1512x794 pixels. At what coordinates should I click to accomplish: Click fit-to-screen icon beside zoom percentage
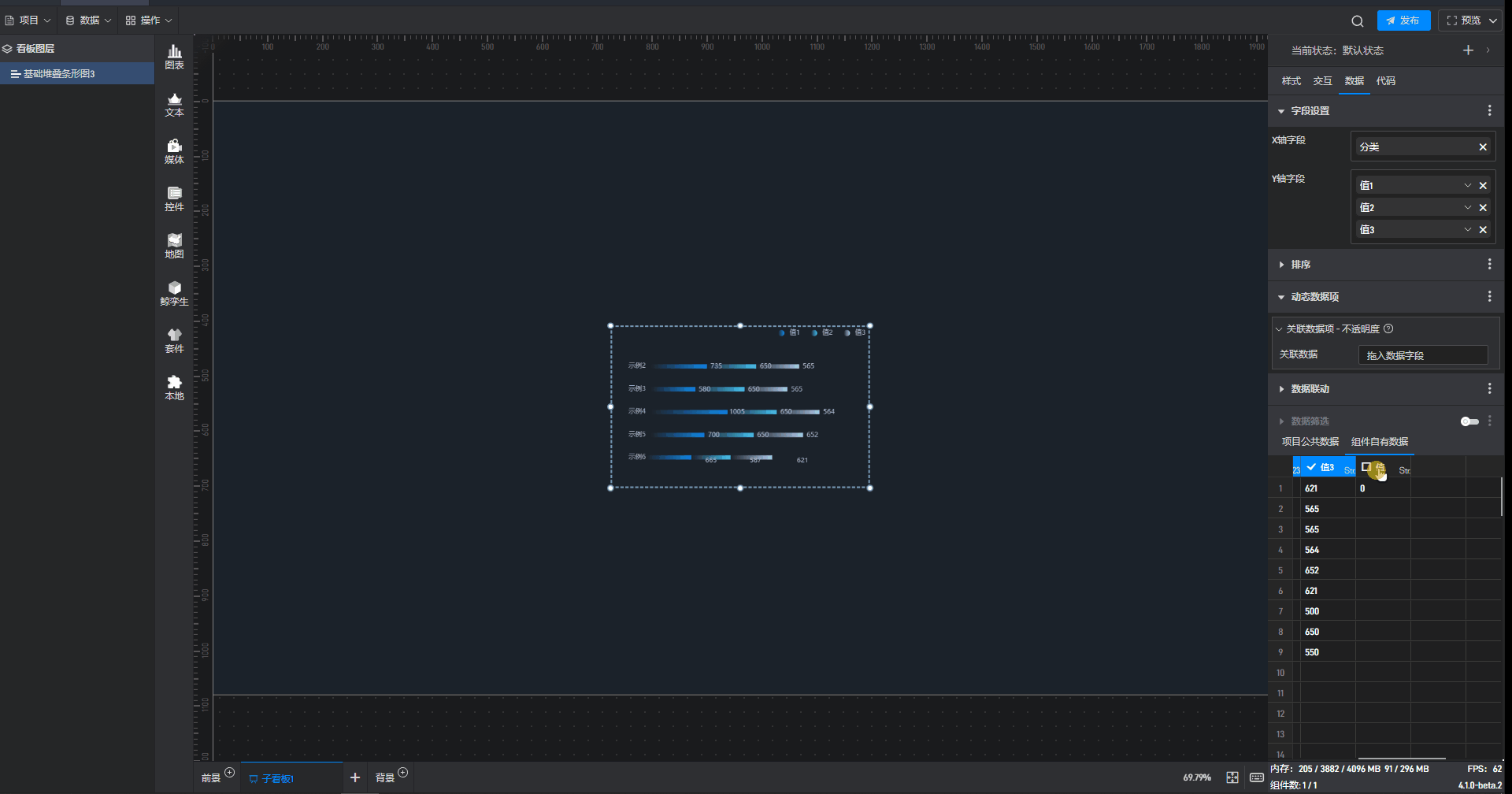pos(1232,777)
